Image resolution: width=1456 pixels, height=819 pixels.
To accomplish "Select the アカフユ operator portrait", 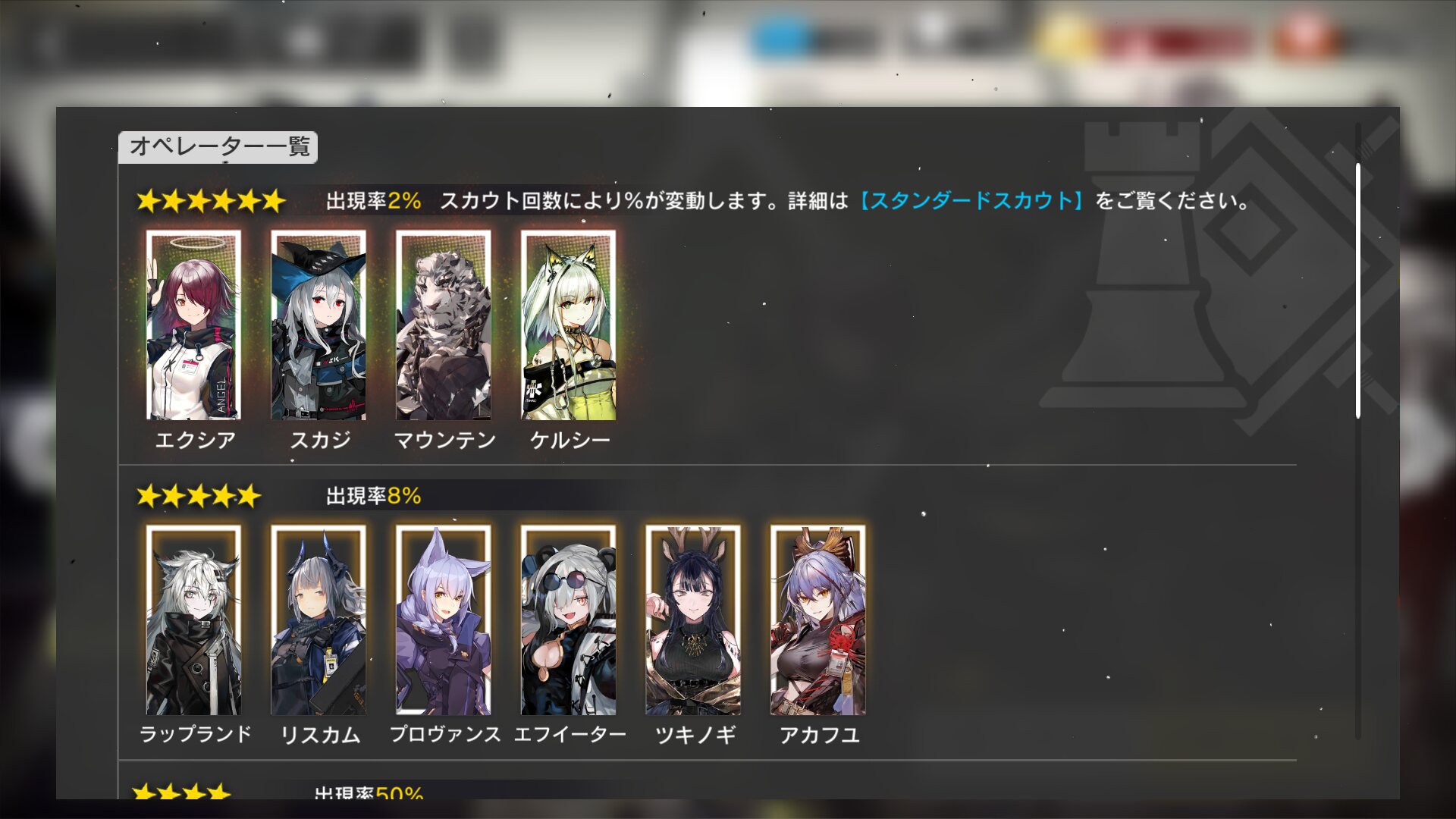I will (x=818, y=620).
